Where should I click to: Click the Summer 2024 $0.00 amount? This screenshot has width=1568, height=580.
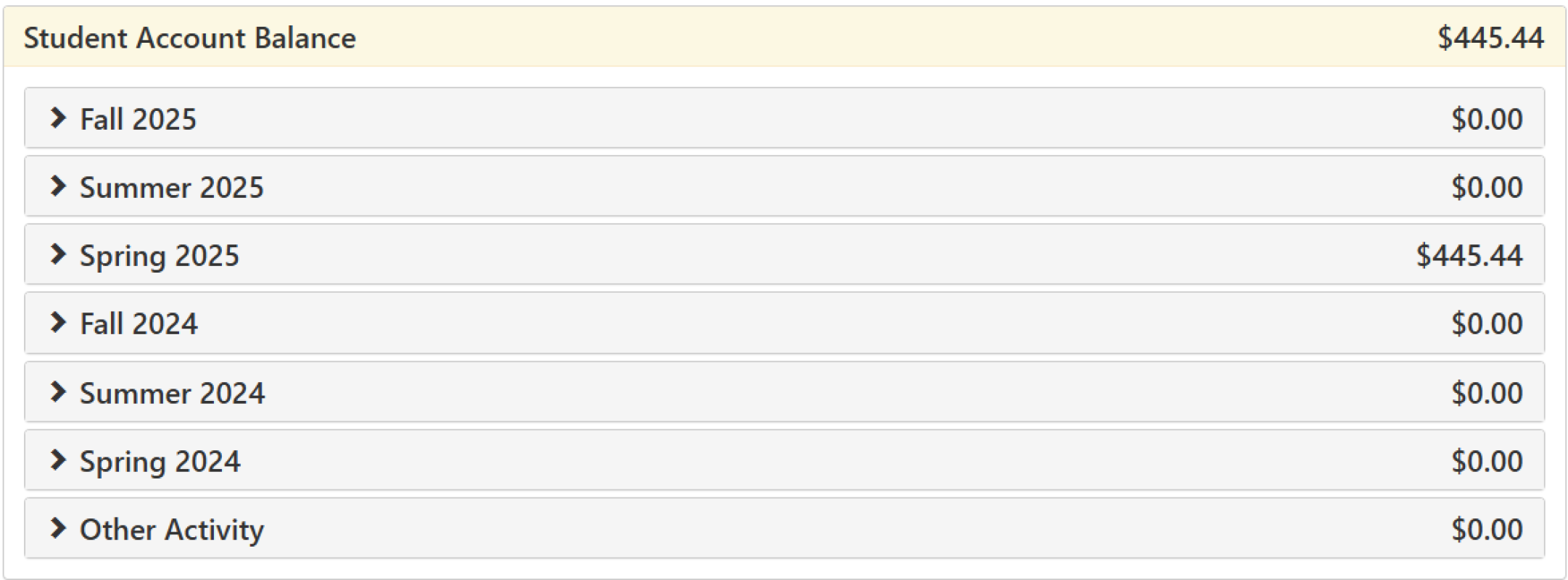1486,394
